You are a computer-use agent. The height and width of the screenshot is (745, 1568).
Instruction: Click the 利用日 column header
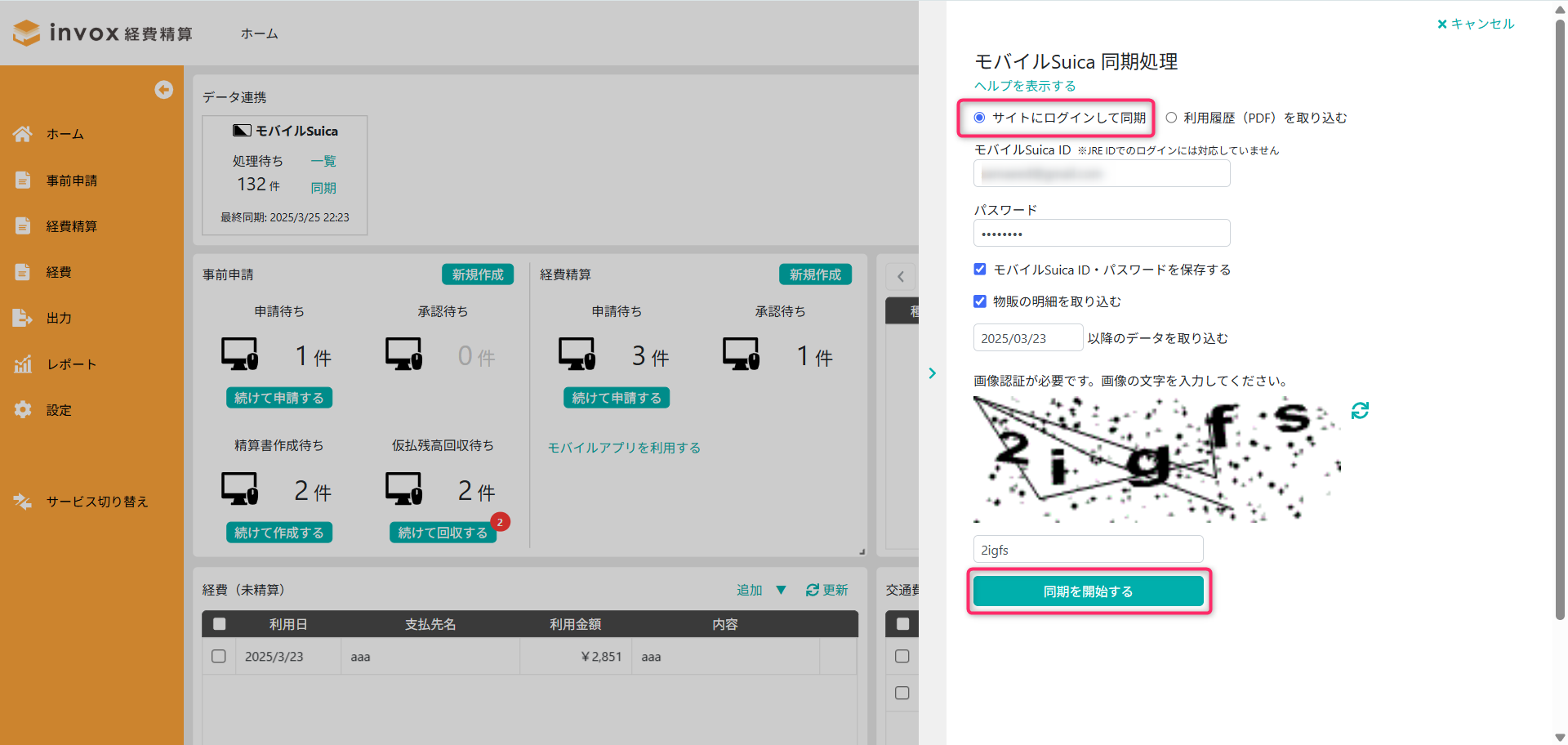(x=288, y=624)
